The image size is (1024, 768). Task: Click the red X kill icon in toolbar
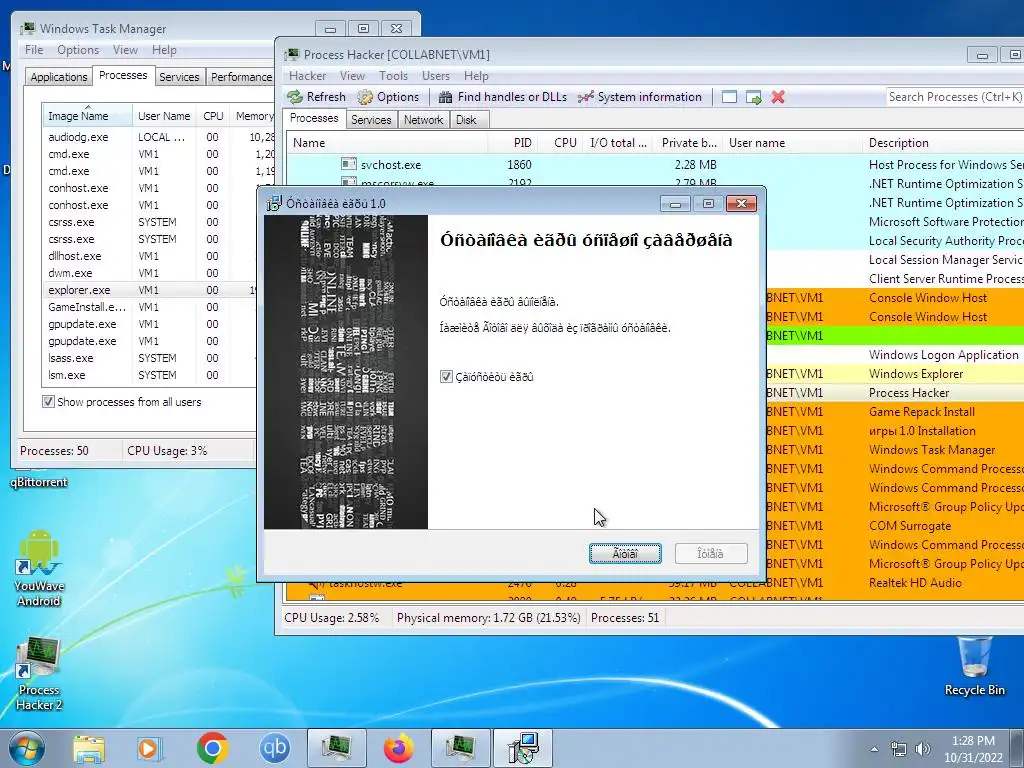[778, 97]
